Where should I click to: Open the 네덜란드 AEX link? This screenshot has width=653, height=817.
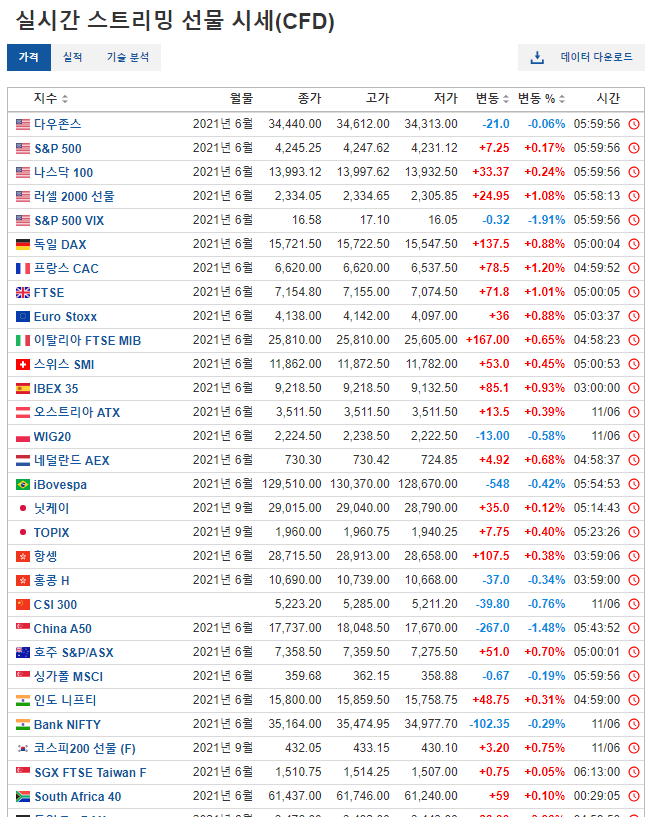[72, 460]
